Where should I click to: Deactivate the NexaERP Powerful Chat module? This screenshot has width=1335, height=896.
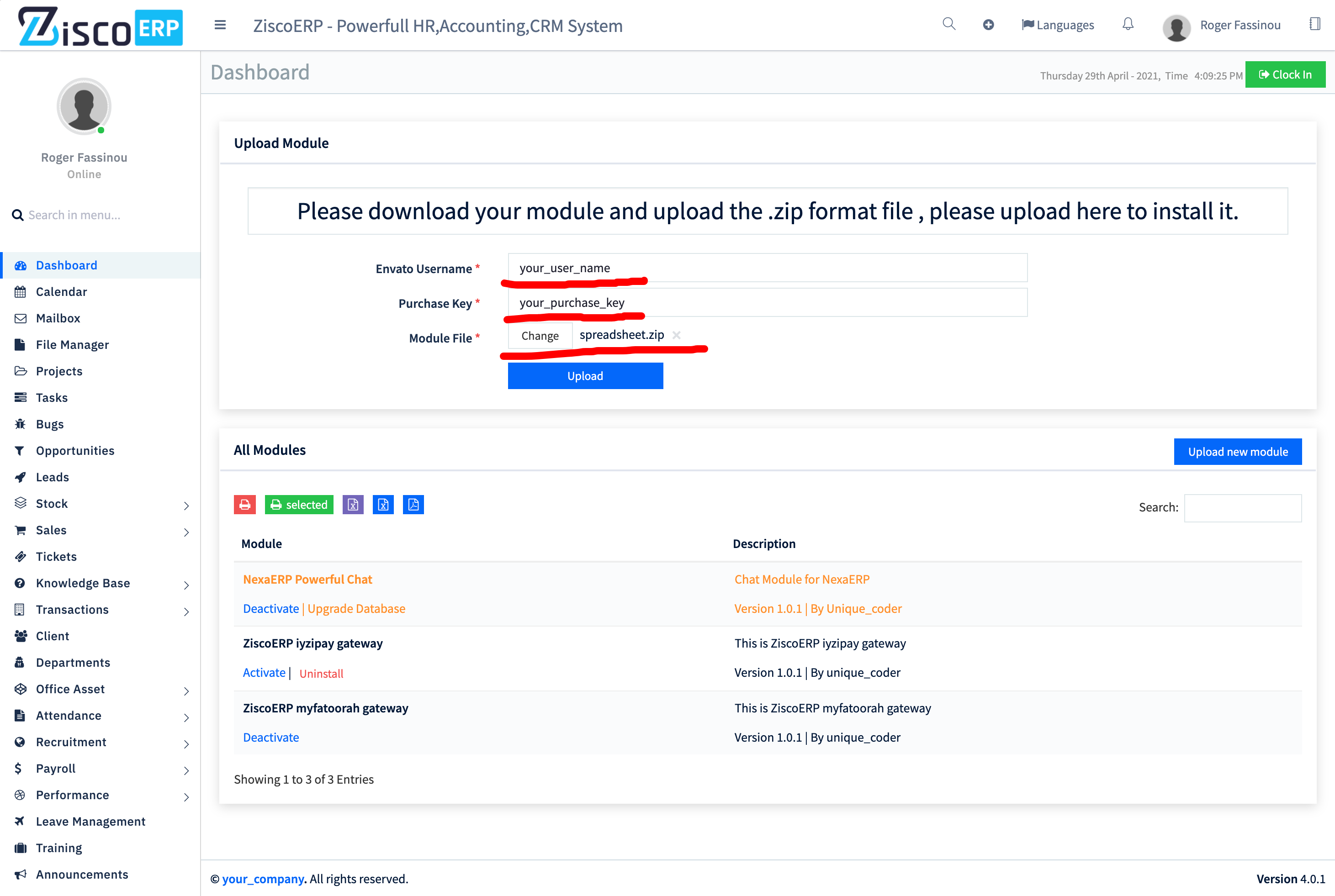coord(270,609)
